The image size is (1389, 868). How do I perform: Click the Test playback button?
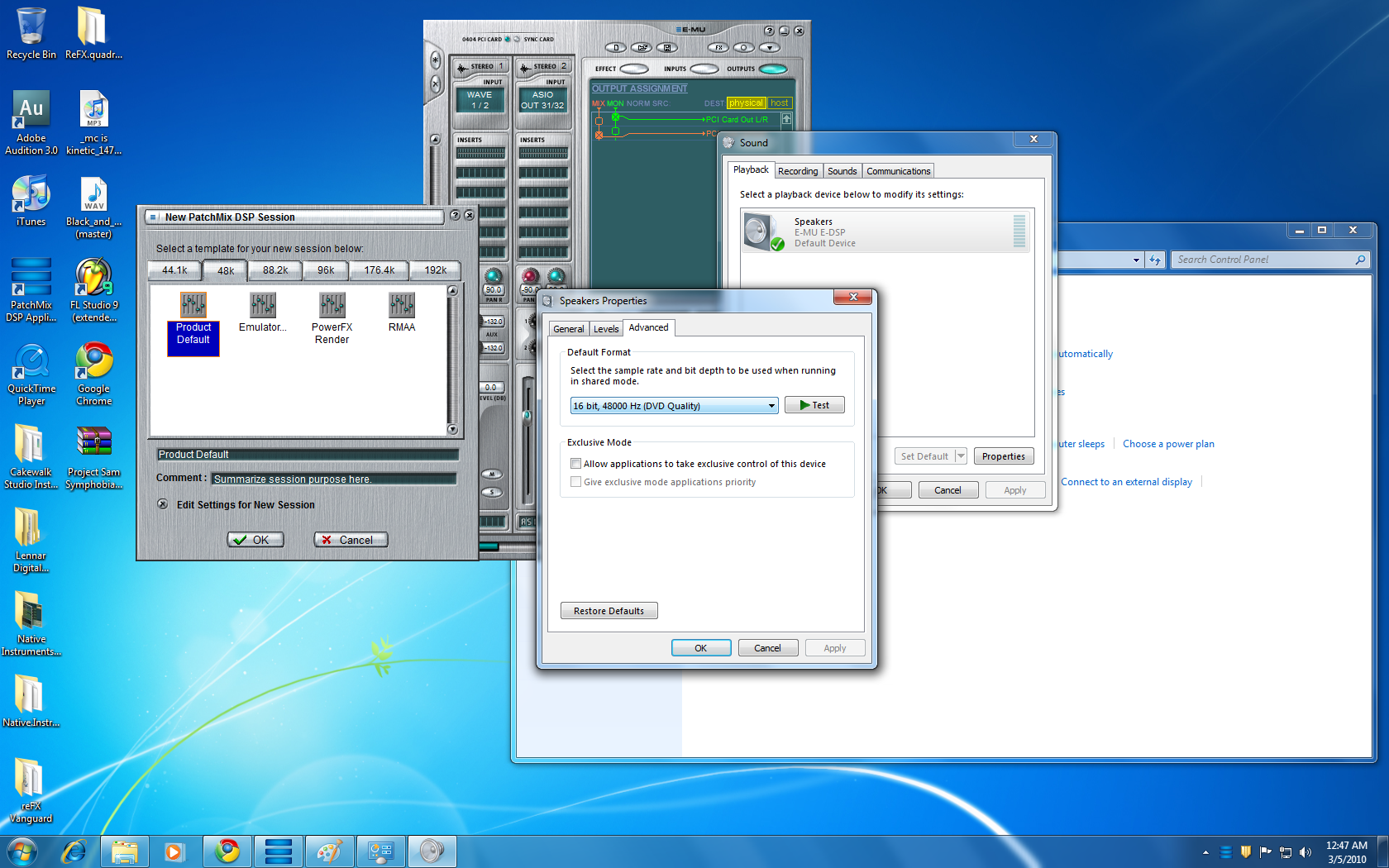point(814,404)
